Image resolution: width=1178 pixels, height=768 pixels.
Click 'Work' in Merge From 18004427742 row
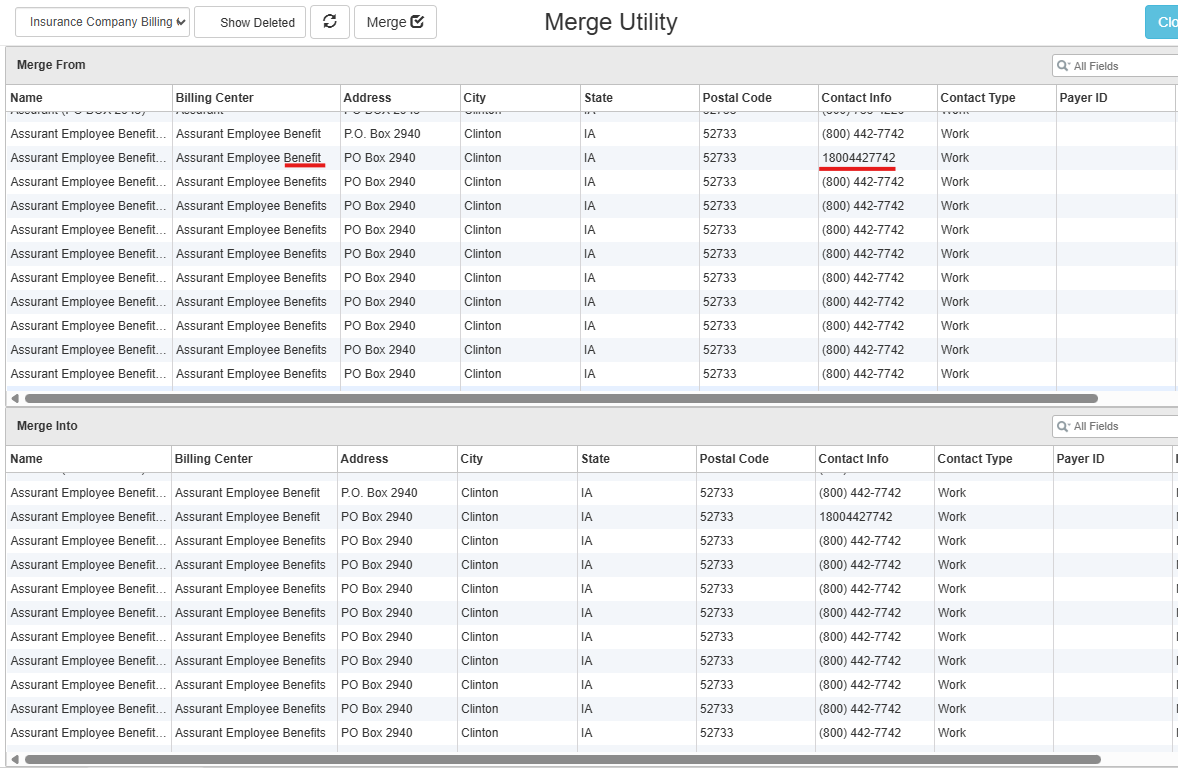[954, 158]
